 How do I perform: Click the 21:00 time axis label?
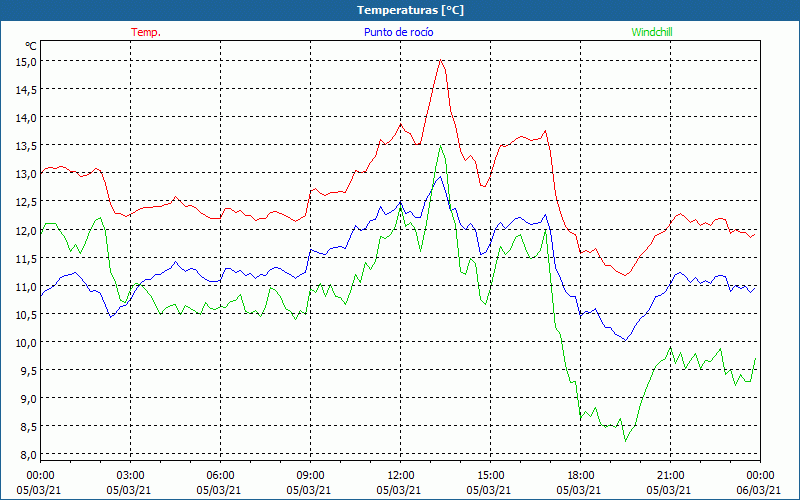point(670,476)
